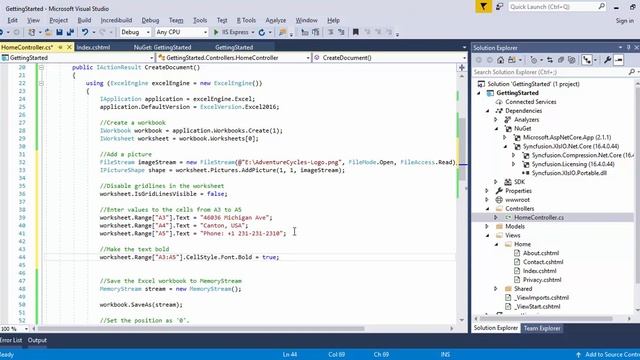Click the Pending Changes Filter icon in Solution Explorer
Image resolution: width=640 pixels, height=360 pixels.
coord(533,60)
